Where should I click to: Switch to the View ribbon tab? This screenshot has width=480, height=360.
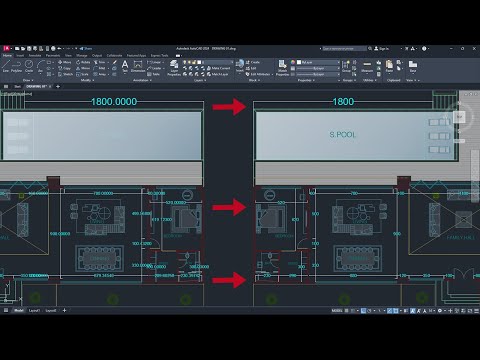[68, 55]
